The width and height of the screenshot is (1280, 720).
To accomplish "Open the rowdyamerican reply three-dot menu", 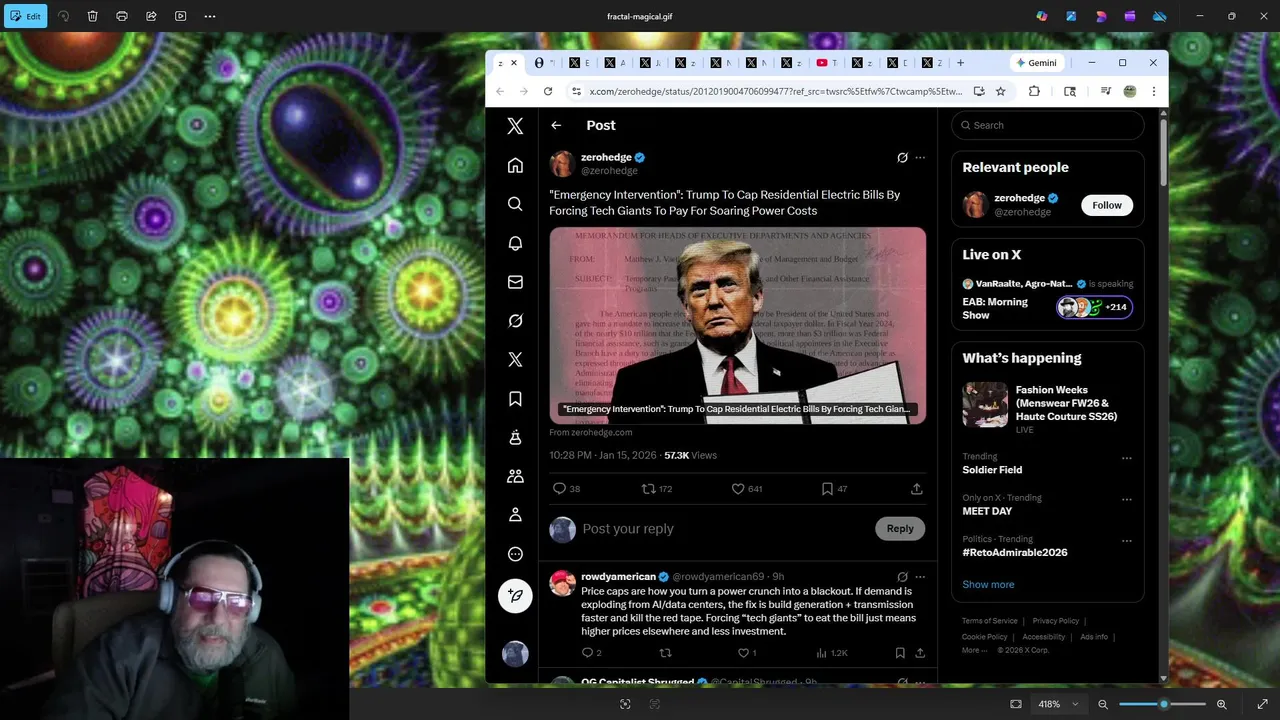I will 920,577.
